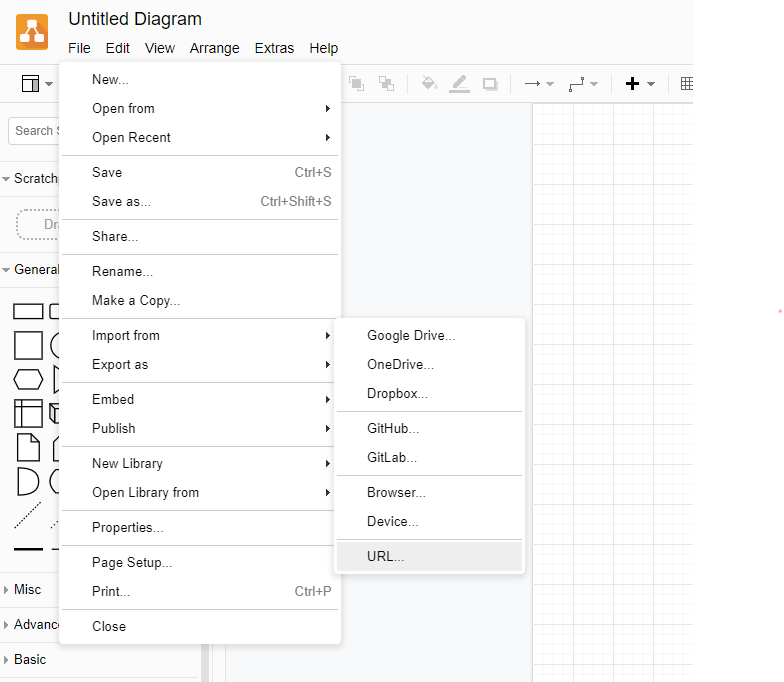Pick the document note shape
The image size is (784, 682).
(x=28, y=447)
